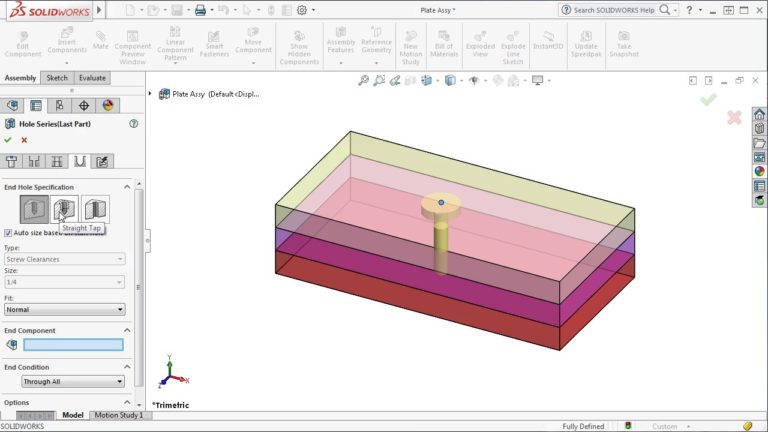
Task: Click the Mate button
Action: pos(100,41)
